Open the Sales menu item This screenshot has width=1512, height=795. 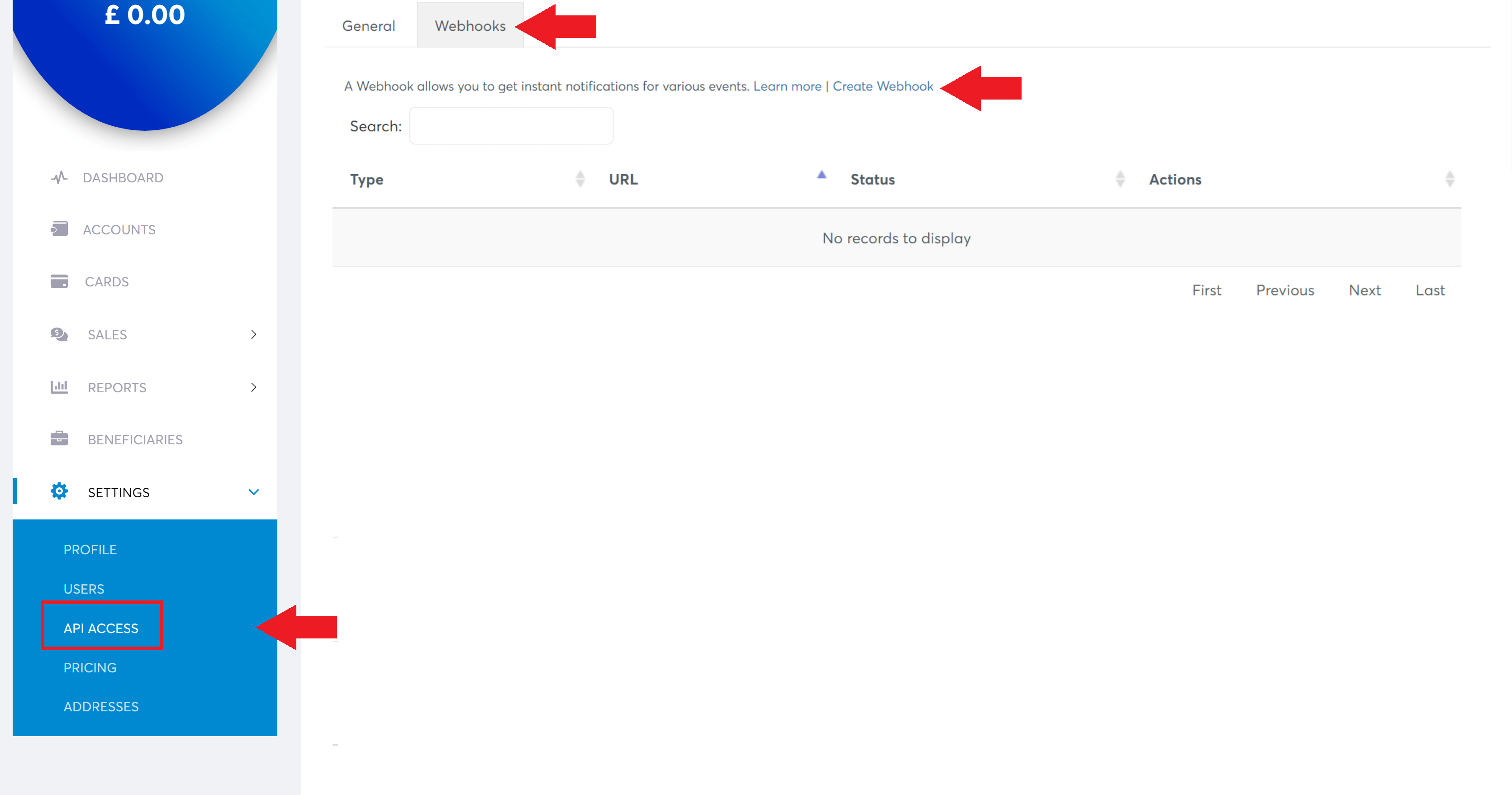point(107,335)
